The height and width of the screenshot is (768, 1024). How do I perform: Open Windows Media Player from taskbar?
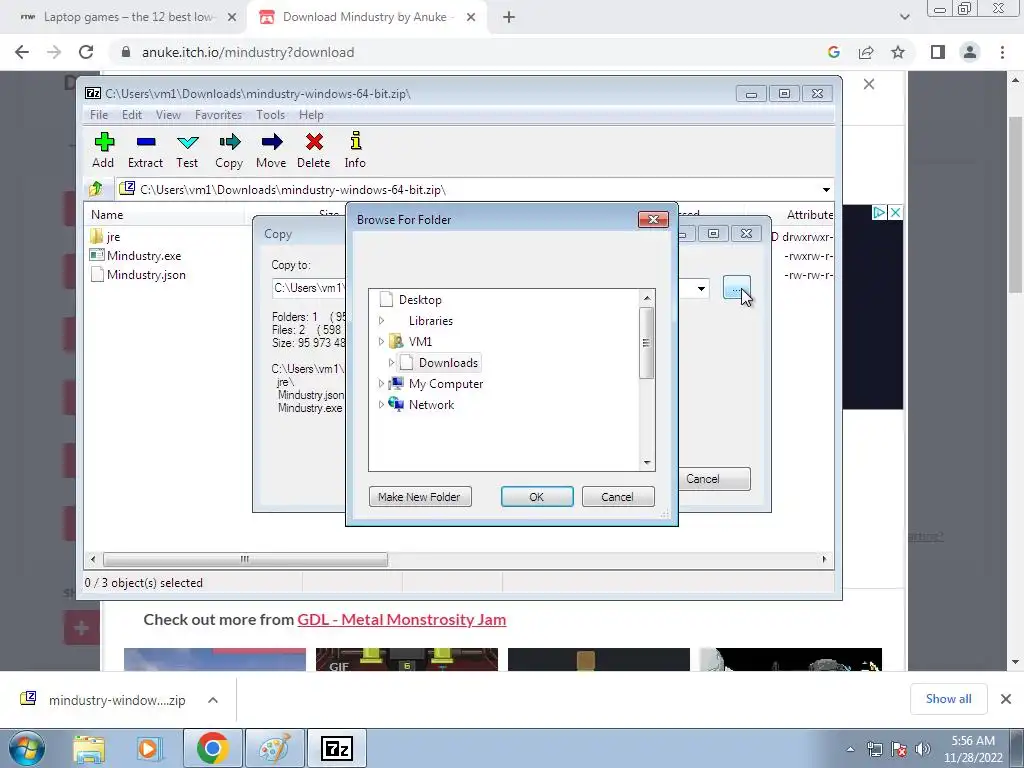pos(148,748)
